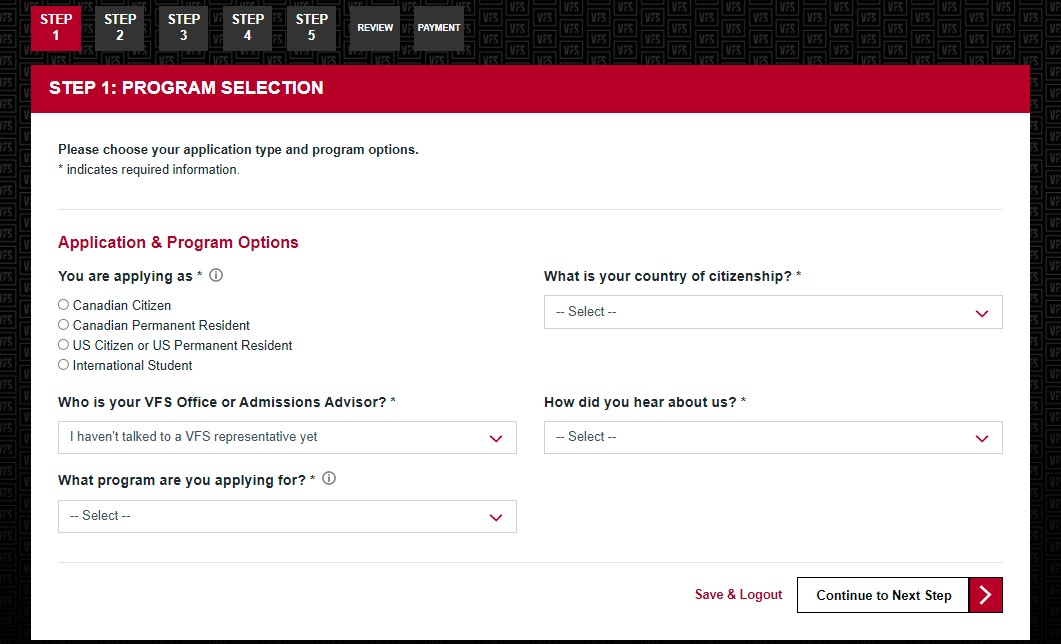This screenshot has width=1061, height=644.
Task: Open the country of citizenship dropdown
Action: 773,313
